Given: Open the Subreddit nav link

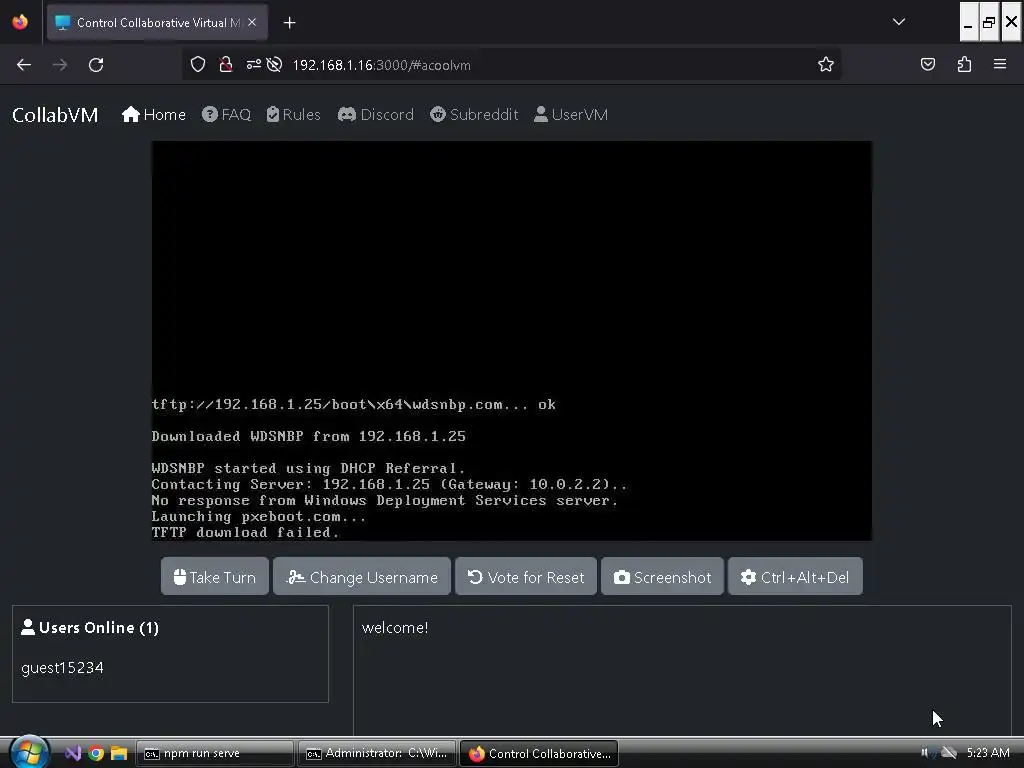Looking at the screenshot, I should (474, 114).
